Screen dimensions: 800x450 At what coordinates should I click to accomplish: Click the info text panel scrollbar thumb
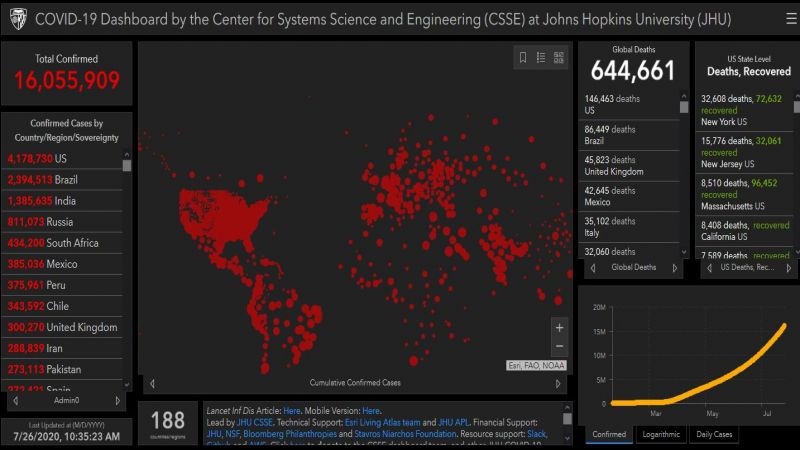pos(567,419)
